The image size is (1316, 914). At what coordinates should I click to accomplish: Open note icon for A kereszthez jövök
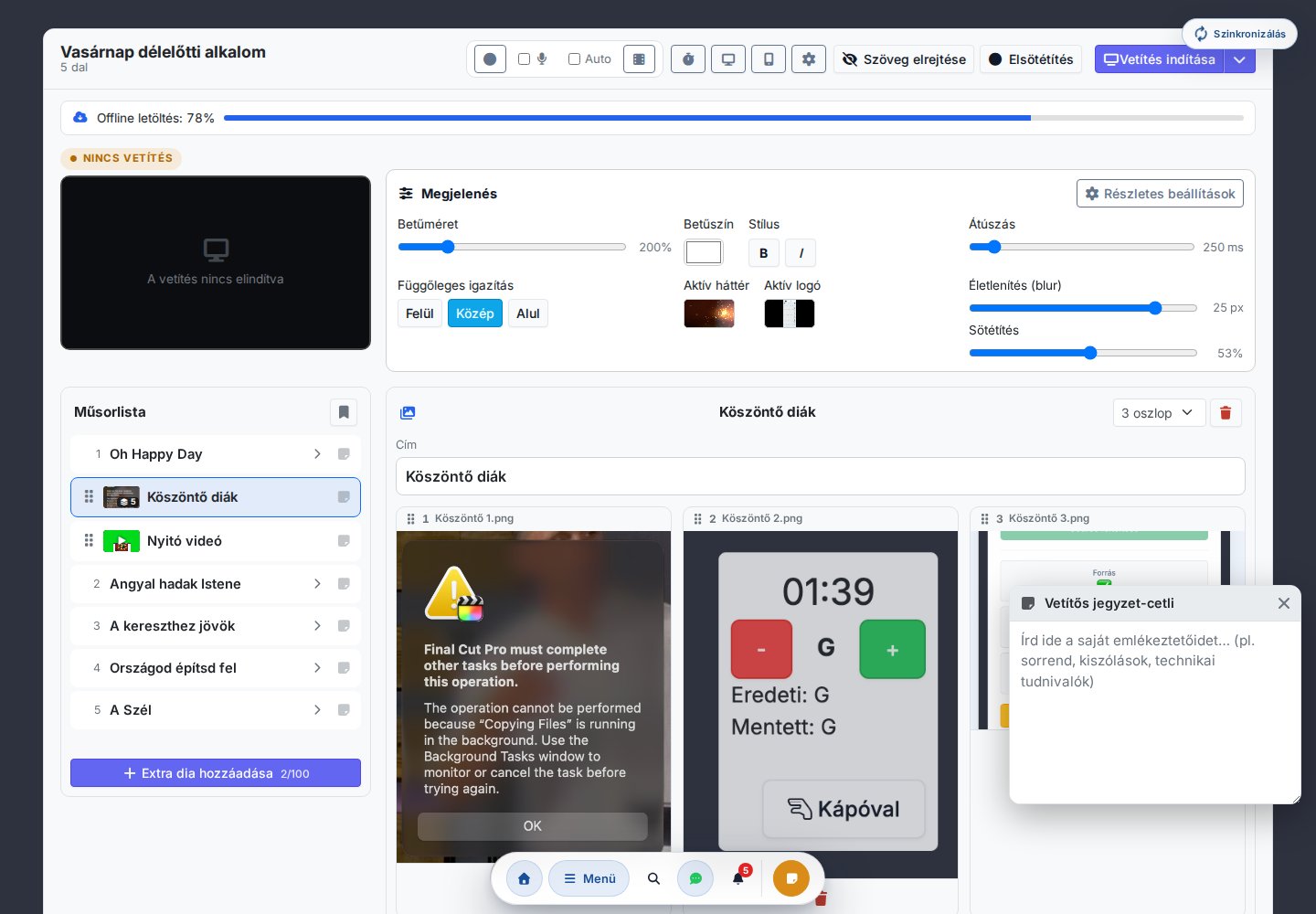tap(344, 626)
